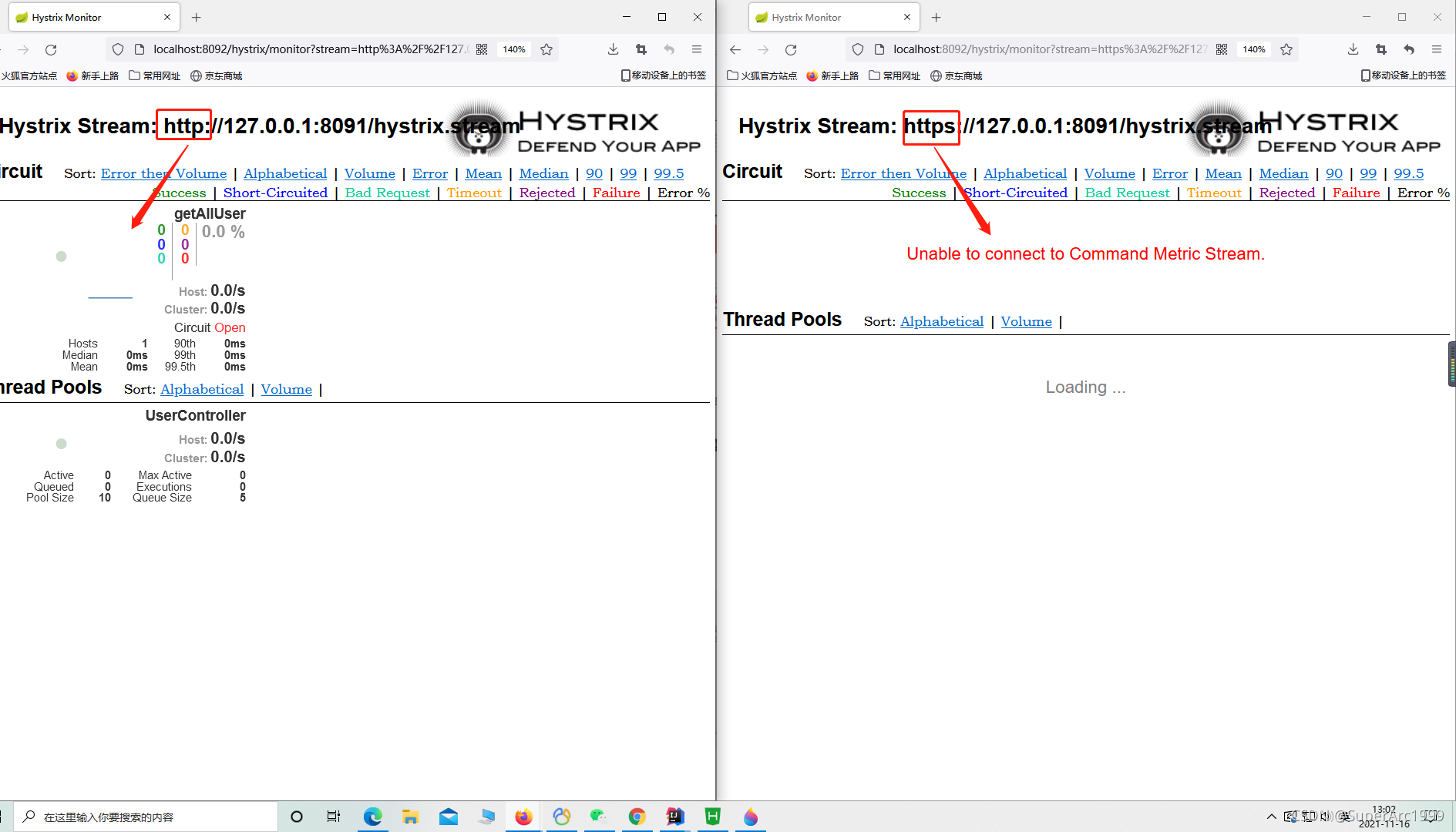Open Task View on the taskbar

pyautogui.click(x=334, y=817)
